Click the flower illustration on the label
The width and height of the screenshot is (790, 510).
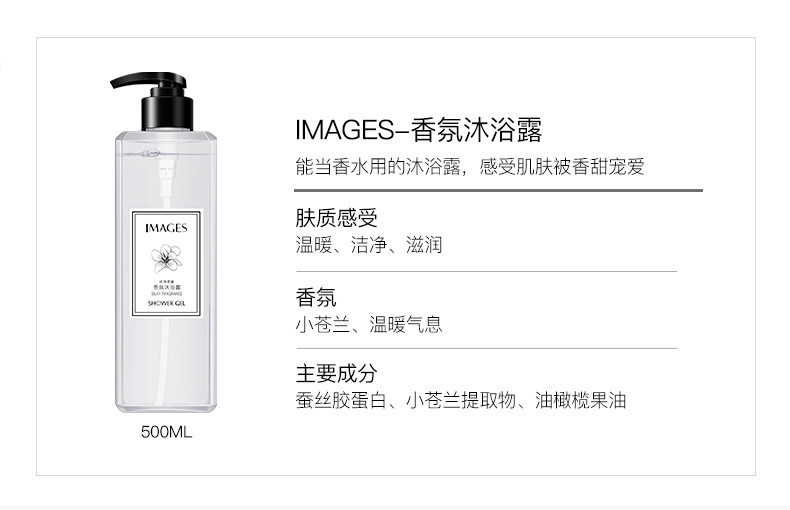click(166, 259)
